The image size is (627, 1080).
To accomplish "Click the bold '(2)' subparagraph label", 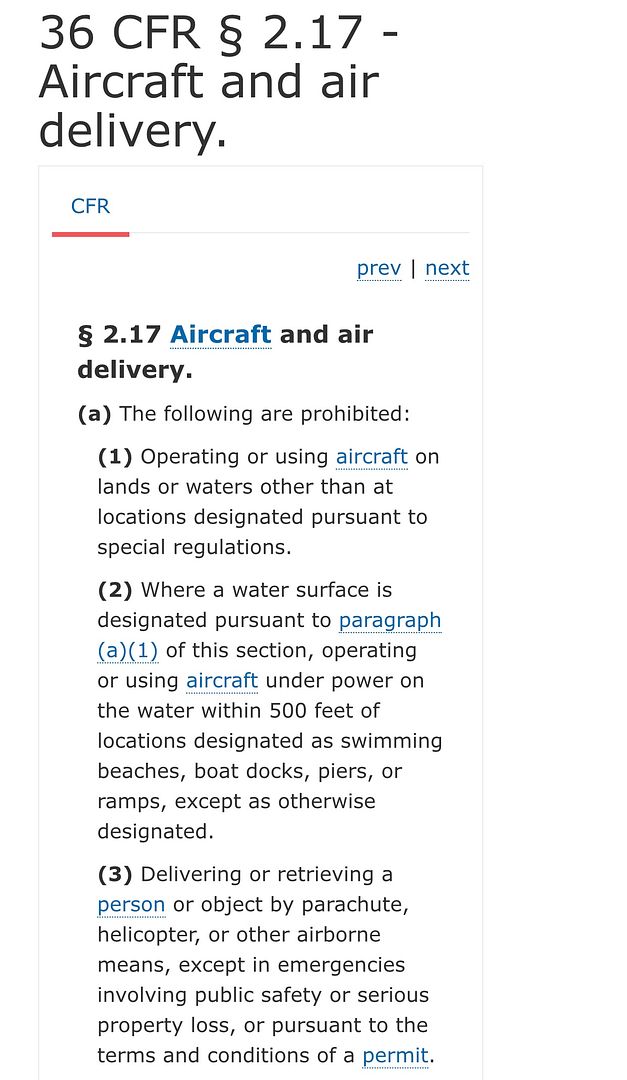I will 115,590.
